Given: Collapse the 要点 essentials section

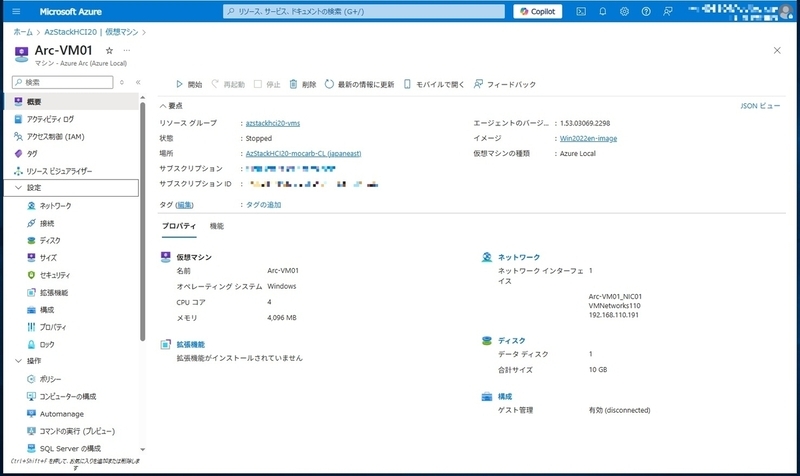Looking at the screenshot, I should point(171,106).
